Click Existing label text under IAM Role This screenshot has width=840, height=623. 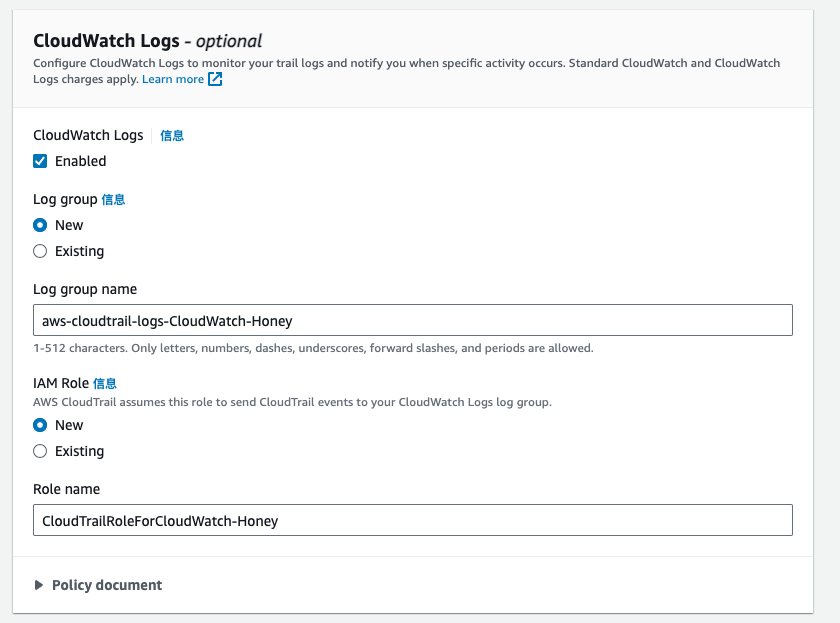pyautogui.click(x=79, y=451)
